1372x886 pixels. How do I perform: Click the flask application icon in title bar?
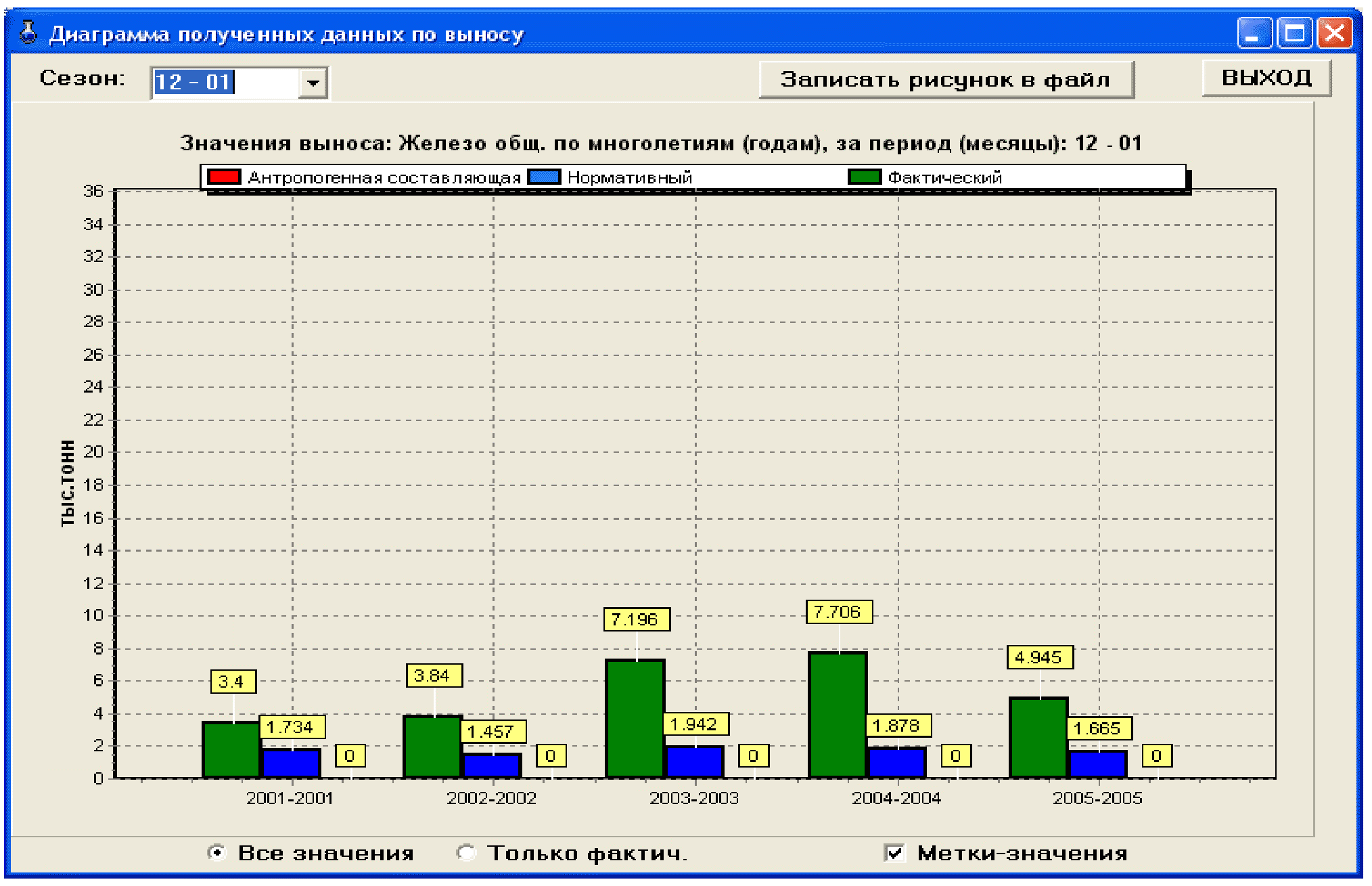(28, 33)
